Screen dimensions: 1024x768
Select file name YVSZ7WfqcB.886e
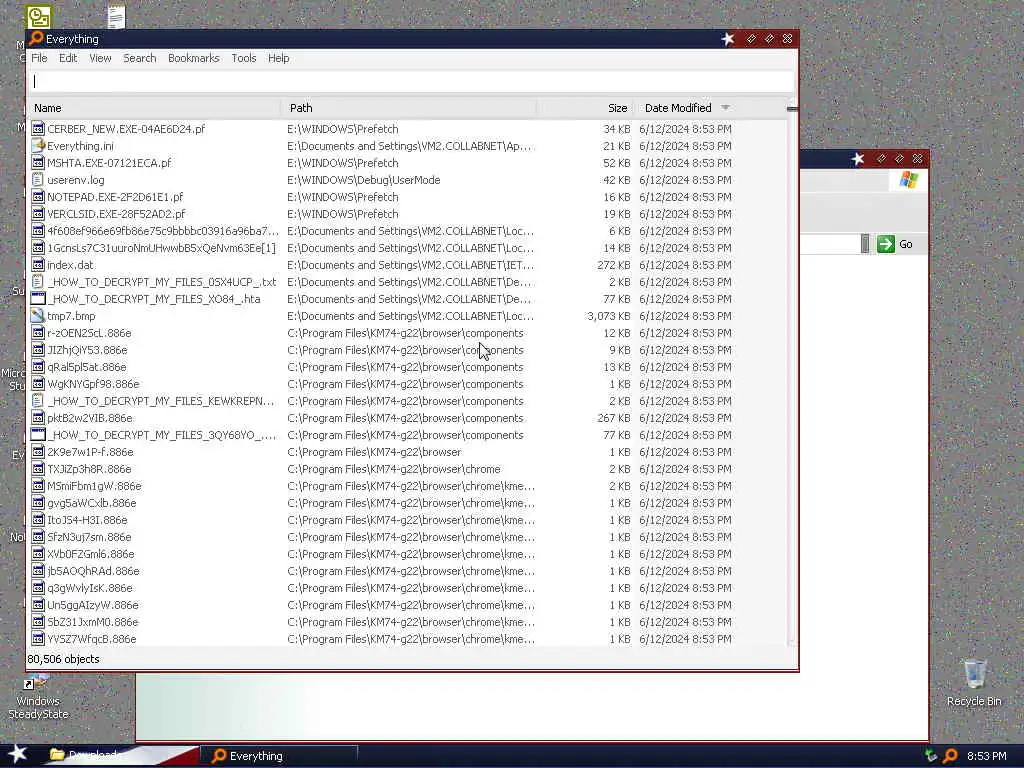pos(92,639)
